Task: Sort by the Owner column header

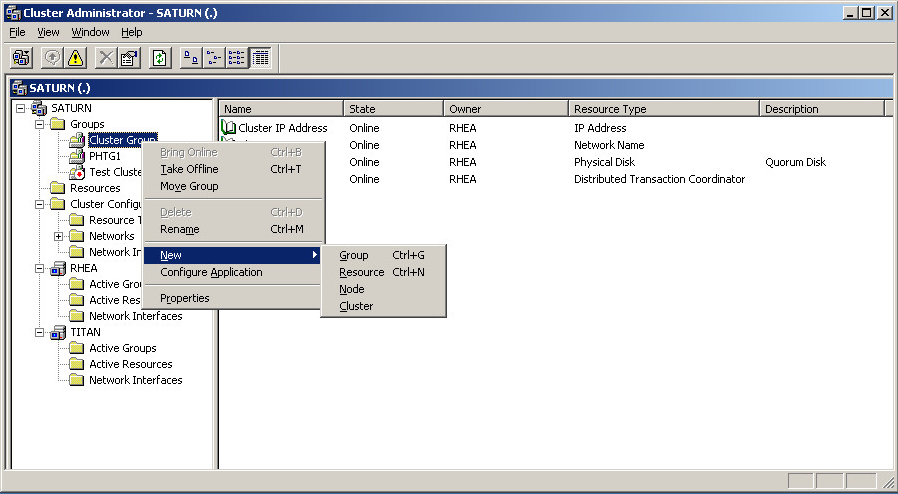Action: pos(506,109)
